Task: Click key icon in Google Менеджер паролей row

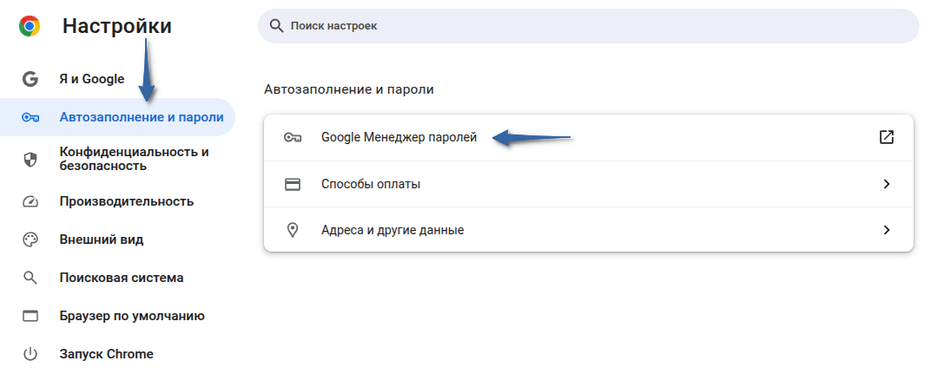Action: click(293, 138)
